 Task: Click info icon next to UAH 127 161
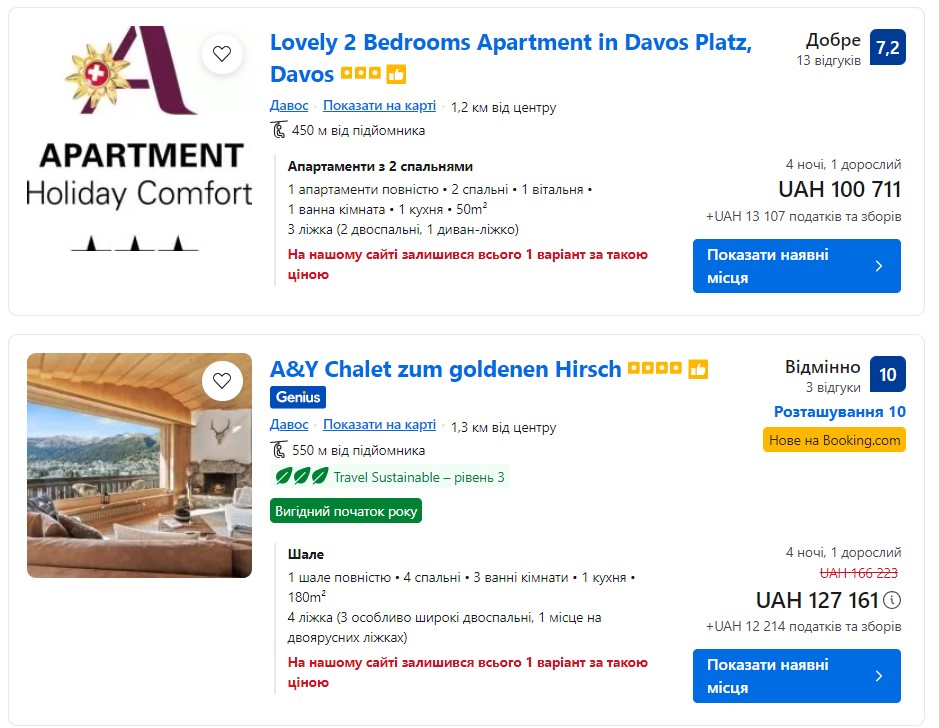click(893, 600)
